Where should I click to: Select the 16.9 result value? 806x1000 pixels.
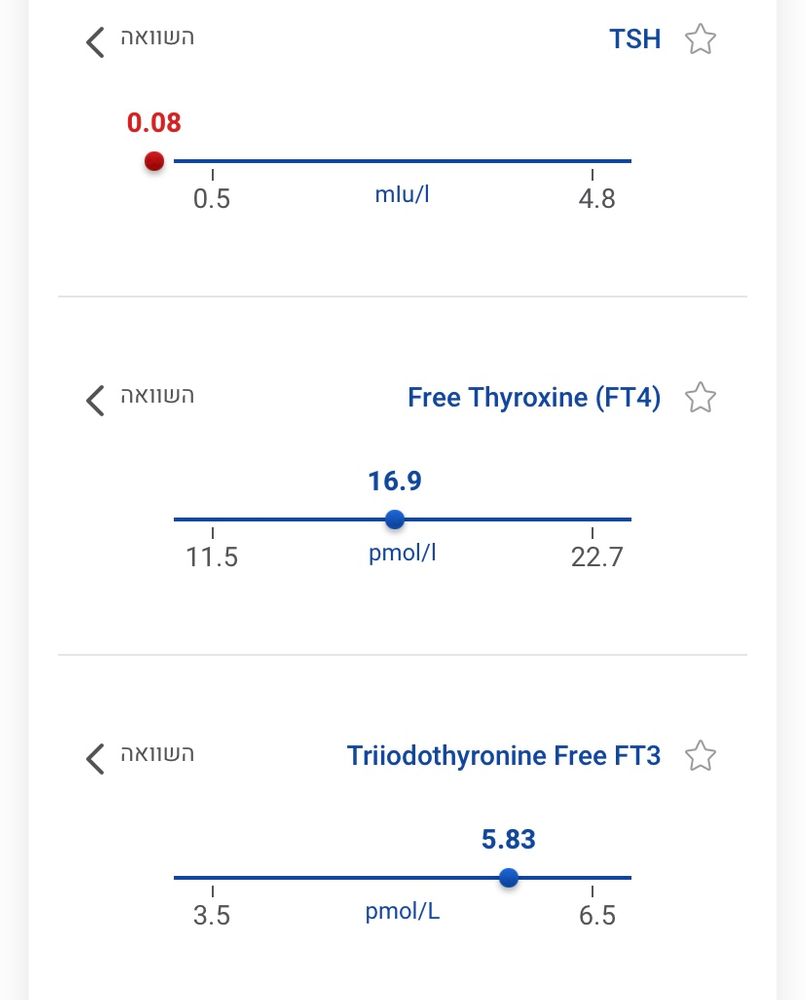click(395, 482)
